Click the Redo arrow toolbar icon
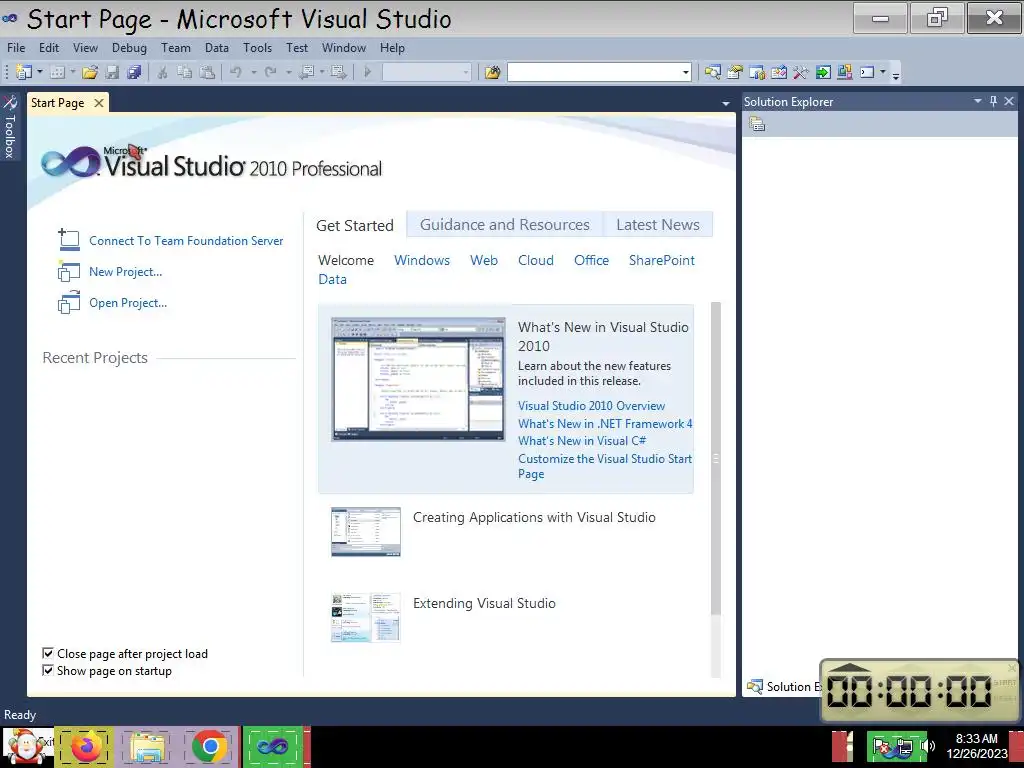The image size is (1024, 768). click(x=270, y=72)
